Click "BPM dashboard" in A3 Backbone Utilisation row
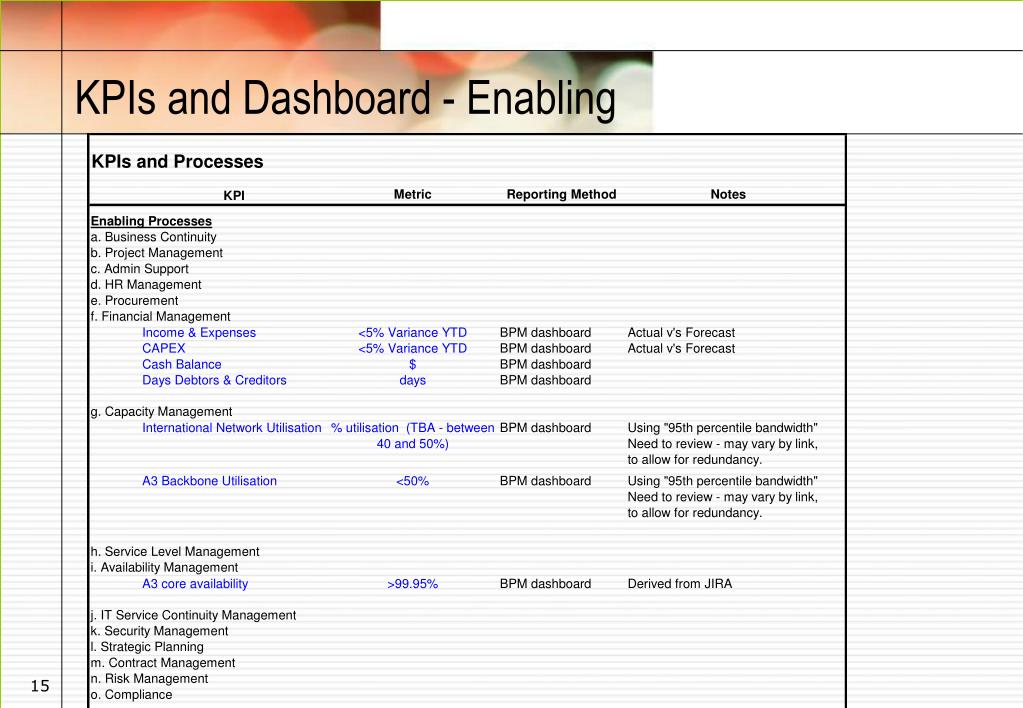1023x708 pixels. [x=545, y=481]
